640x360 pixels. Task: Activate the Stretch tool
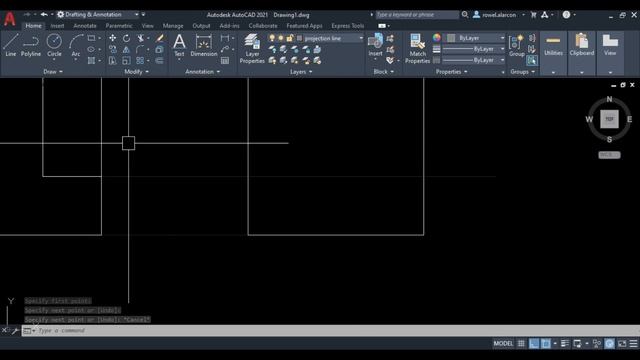tap(113, 60)
